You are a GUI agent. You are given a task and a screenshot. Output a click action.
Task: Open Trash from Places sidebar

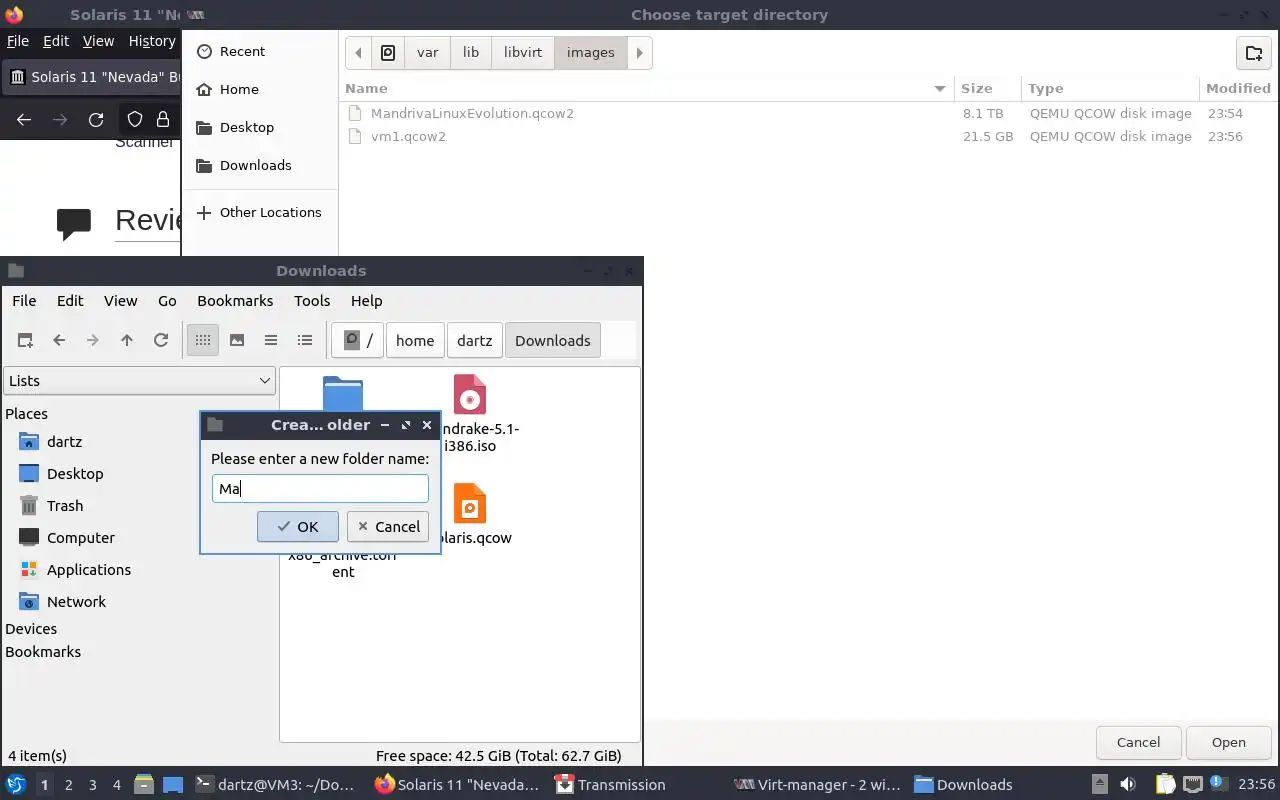pos(65,505)
